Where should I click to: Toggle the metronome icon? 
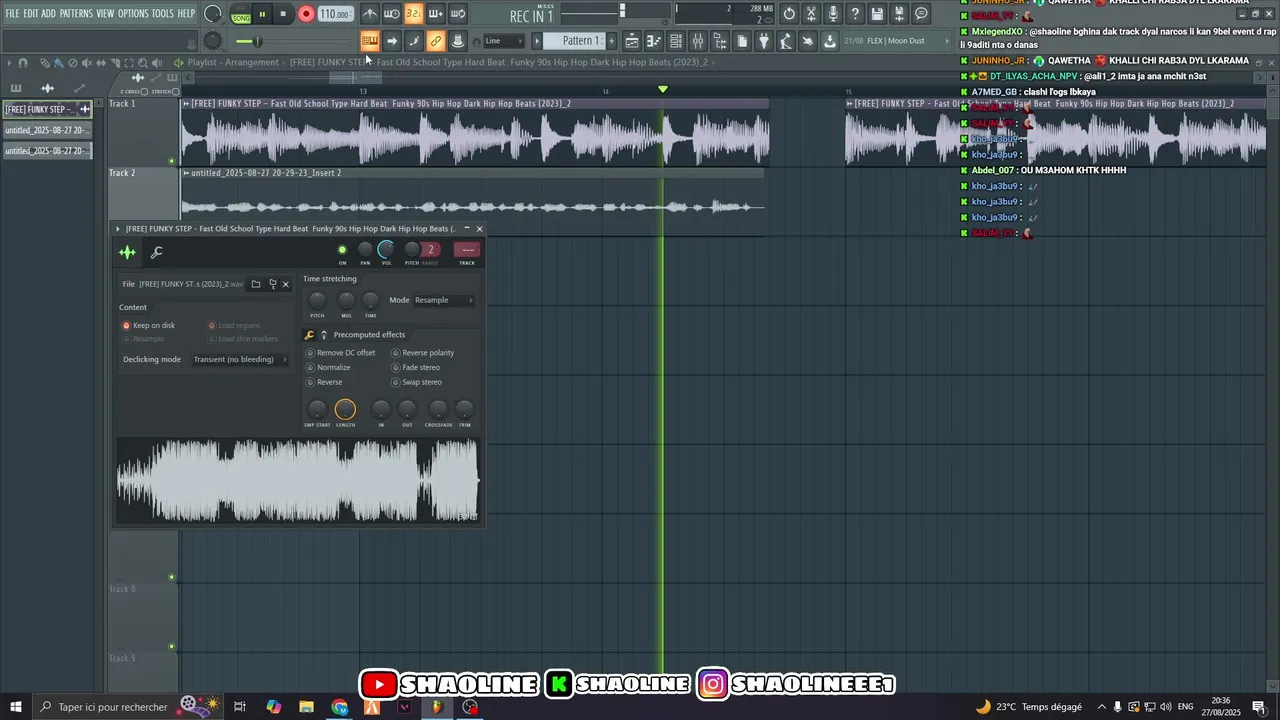(370, 14)
